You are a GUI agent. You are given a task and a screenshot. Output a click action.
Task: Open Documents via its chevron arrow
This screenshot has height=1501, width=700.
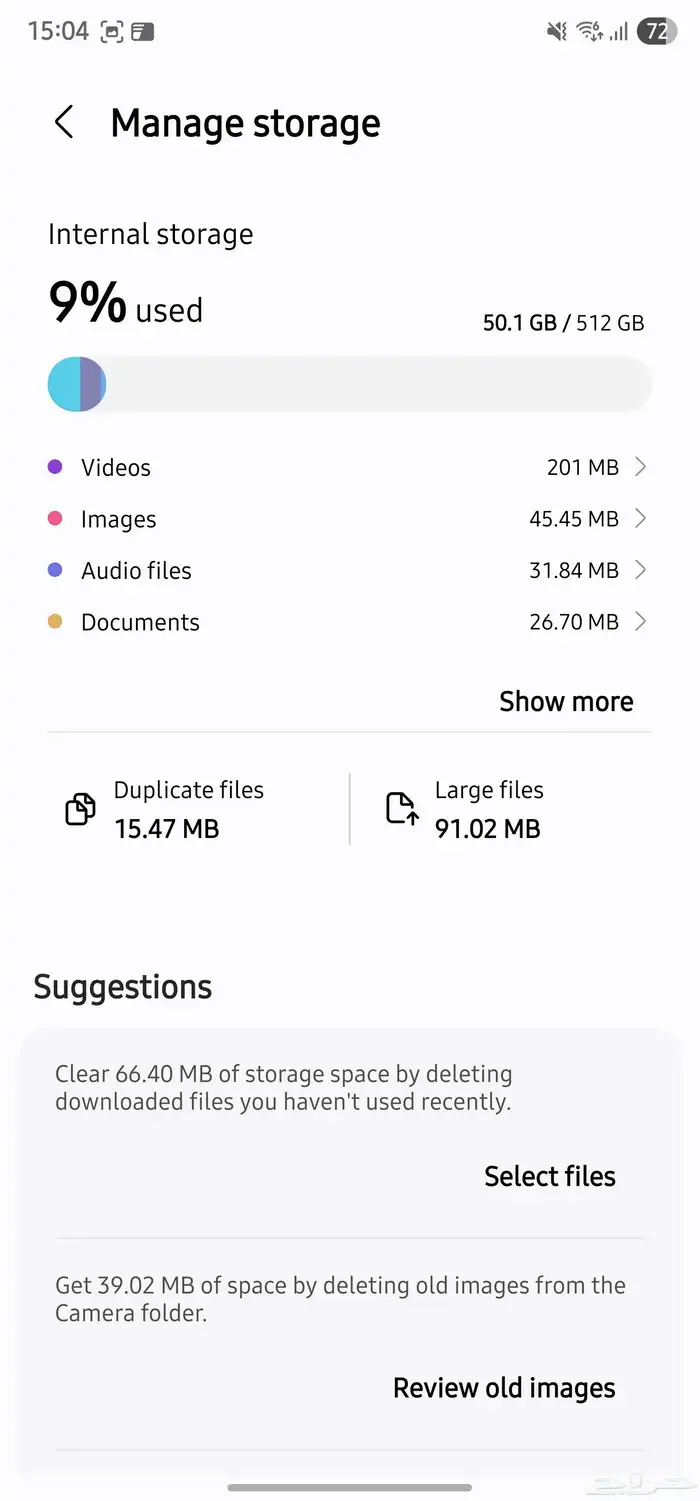tap(641, 622)
